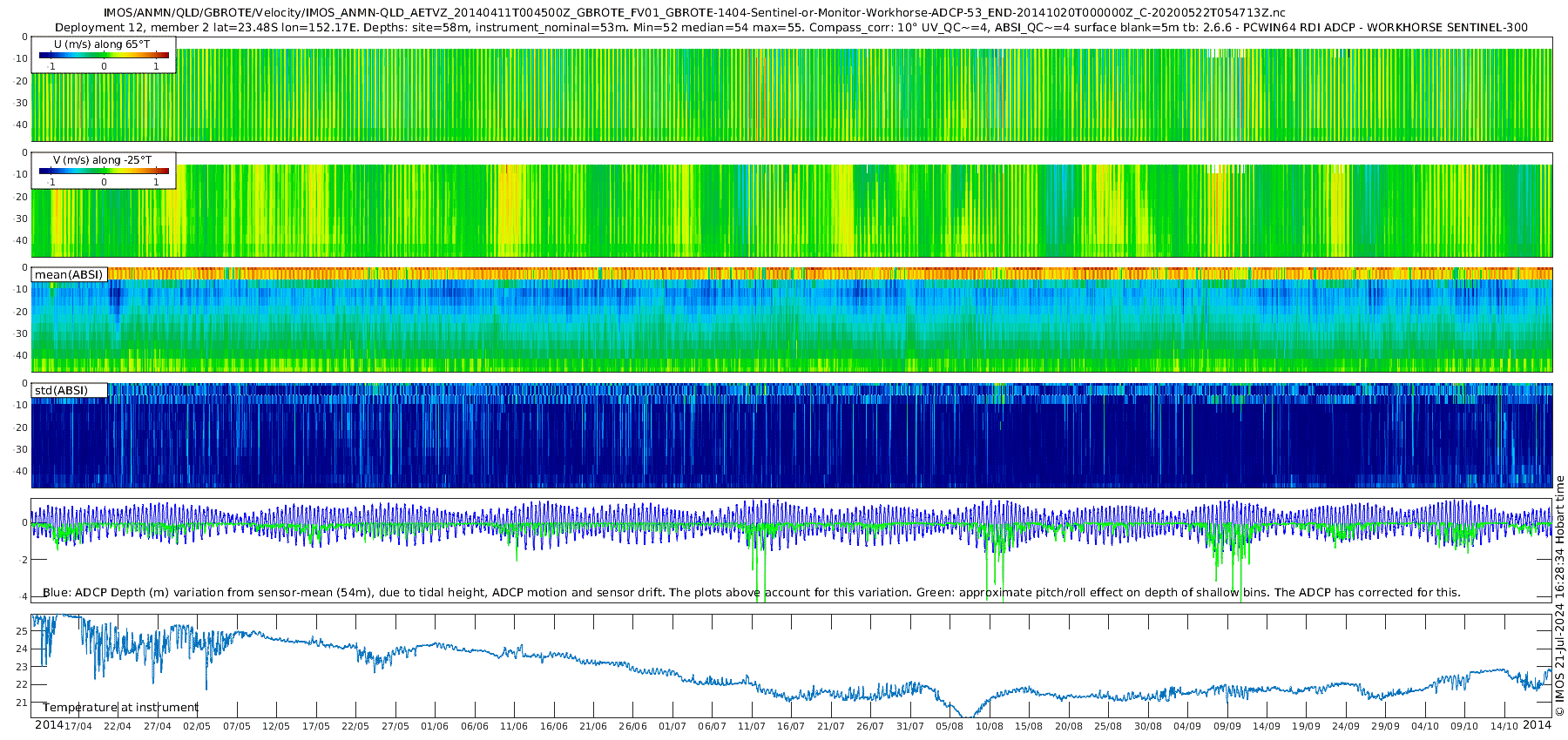This screenshot has height=740, width=1568.
Task: Click the 2014 year label at bottom left
Action: point(49,725)
